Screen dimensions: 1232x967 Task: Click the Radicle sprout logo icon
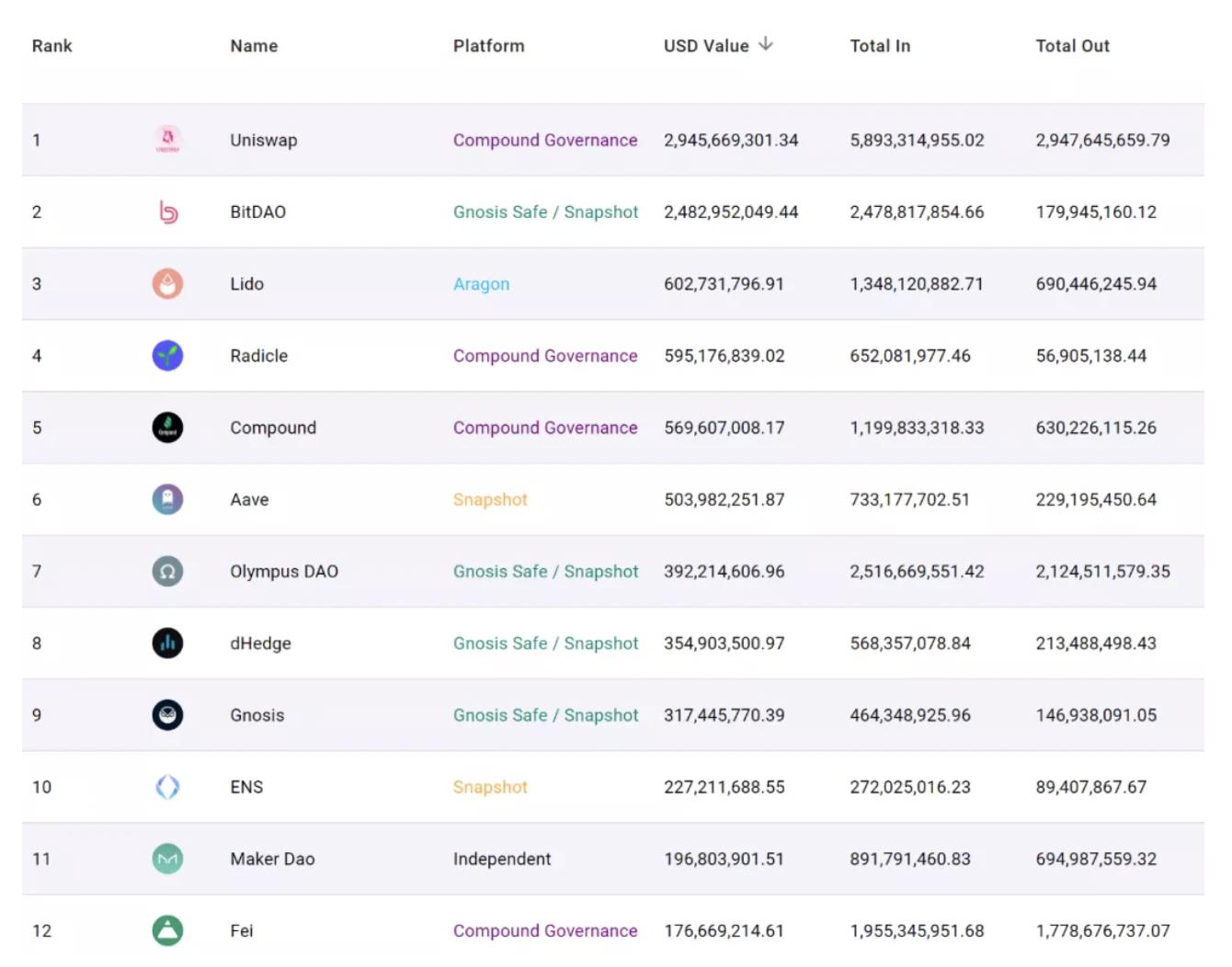[x=167, y=356]
